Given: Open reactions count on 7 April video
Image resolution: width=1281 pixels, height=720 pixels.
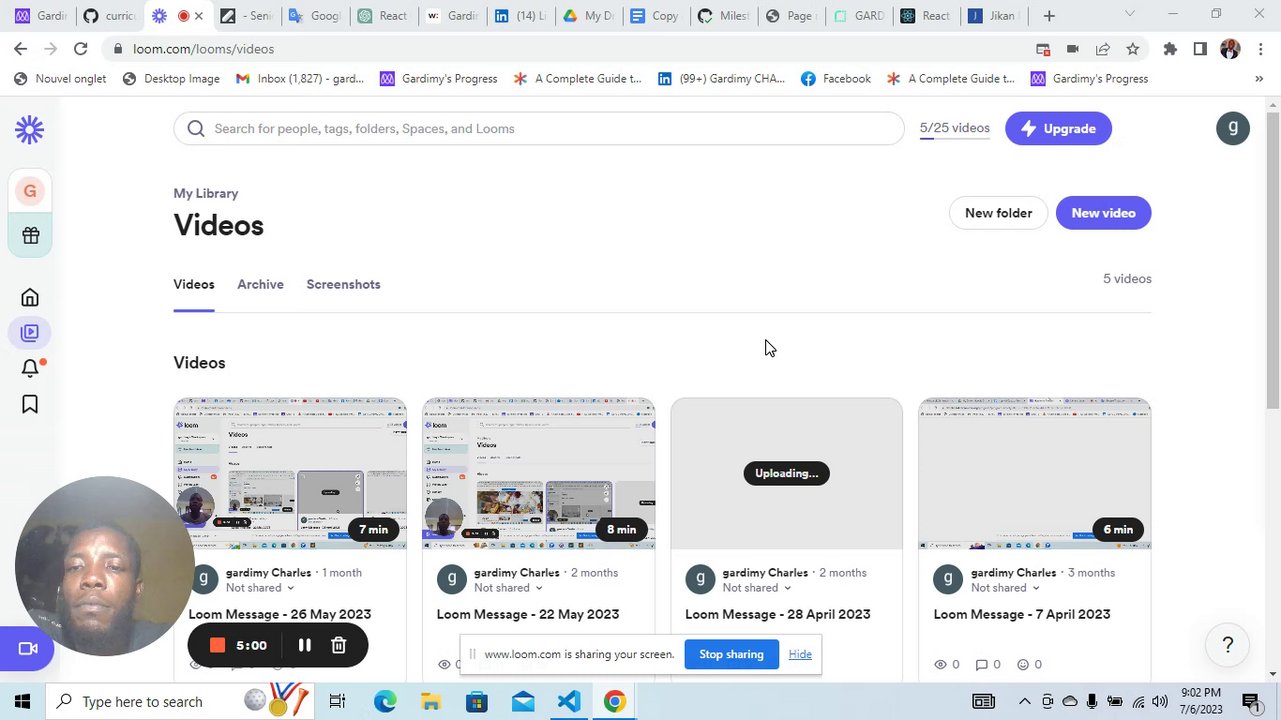Looking at the screenshot, I should point(1029,664).
